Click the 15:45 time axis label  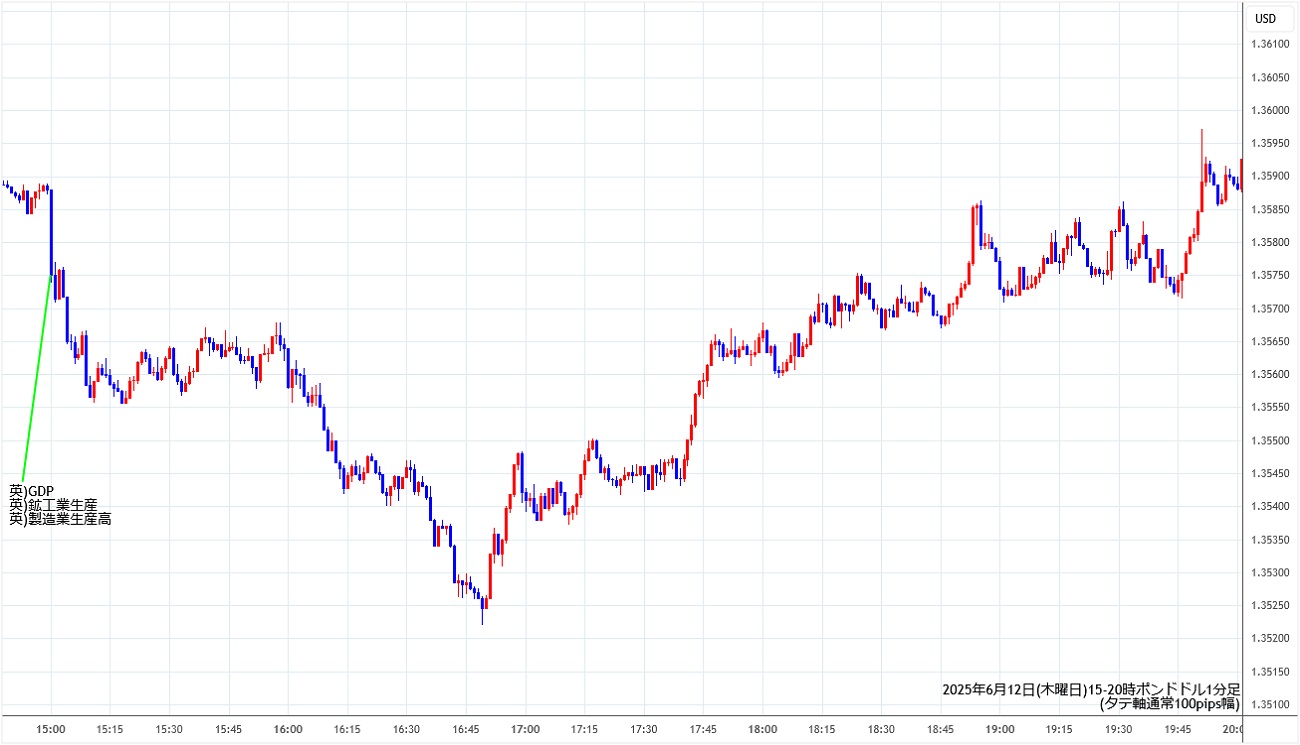(229, 730)
